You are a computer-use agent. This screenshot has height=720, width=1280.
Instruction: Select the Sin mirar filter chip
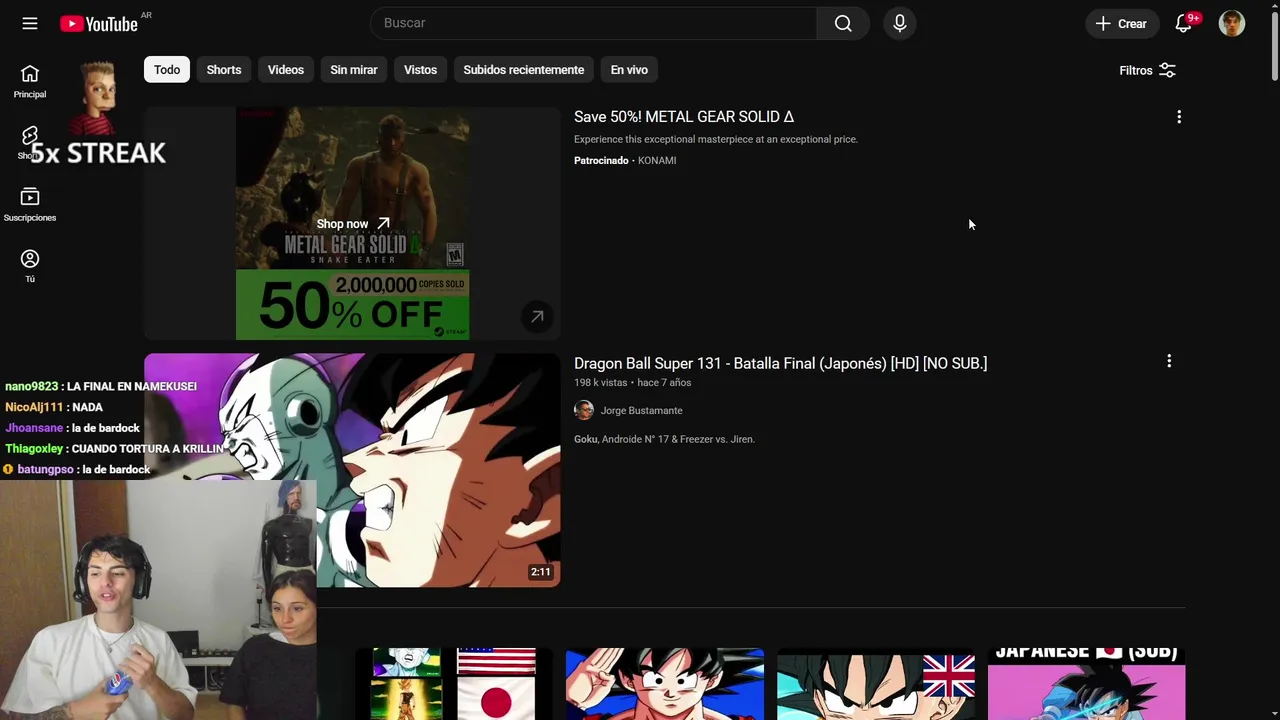354,70
